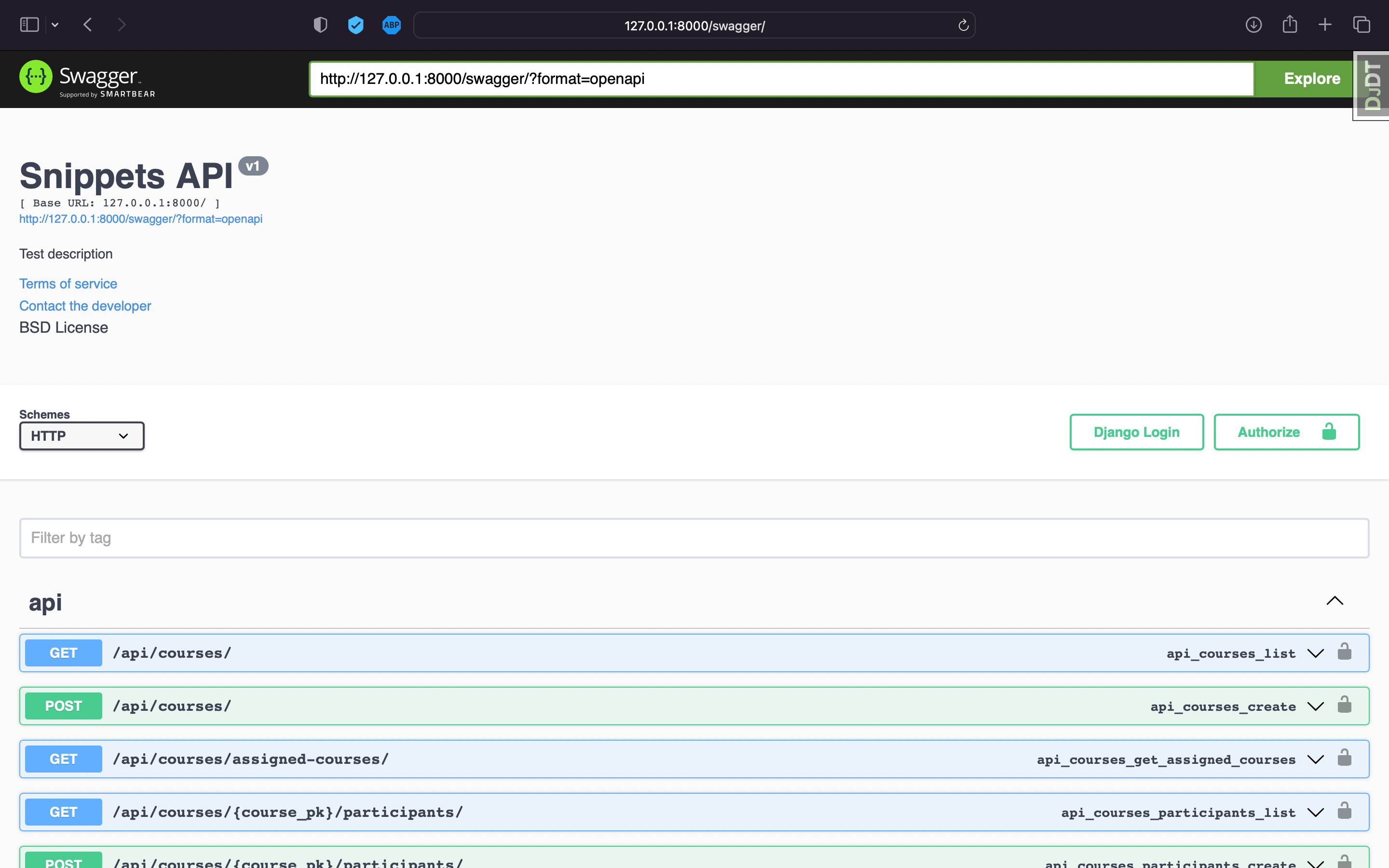1389x868 pixels.
Task: Open the Django Debug Toolbar handle
Action: coord(1372,85)
